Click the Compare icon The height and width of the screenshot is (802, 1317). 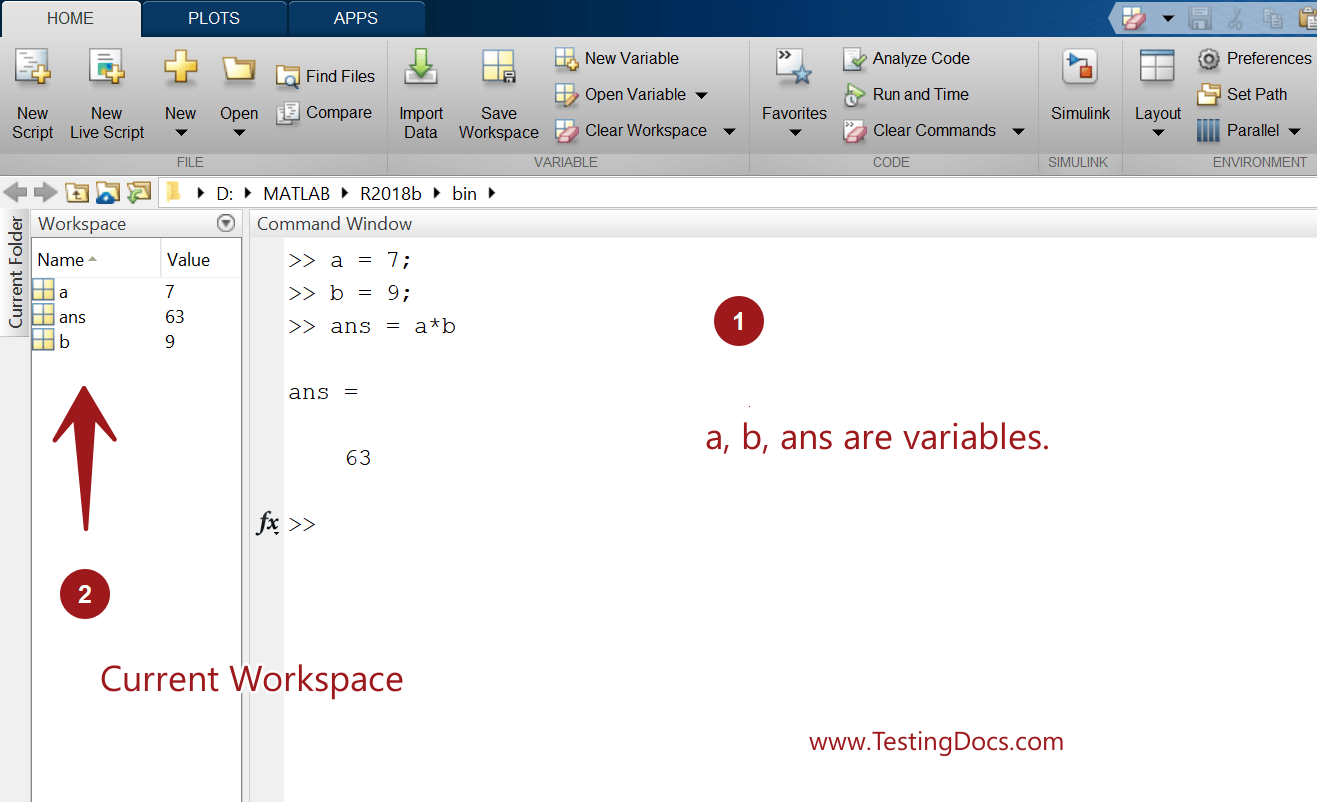click(325, 112)
